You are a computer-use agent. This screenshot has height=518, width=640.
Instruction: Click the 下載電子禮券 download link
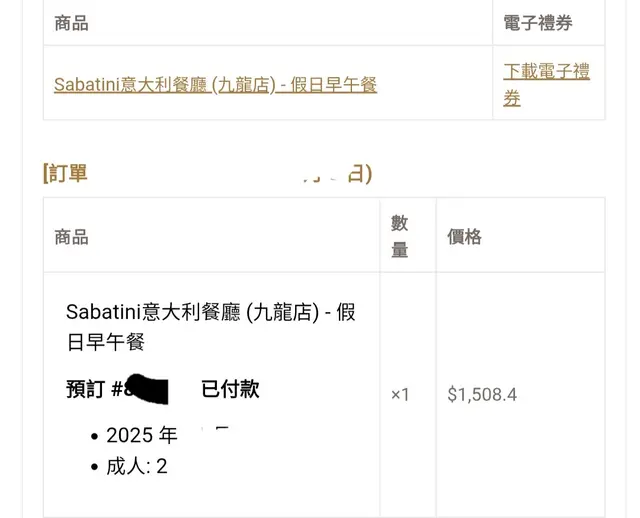coord(546,84)
